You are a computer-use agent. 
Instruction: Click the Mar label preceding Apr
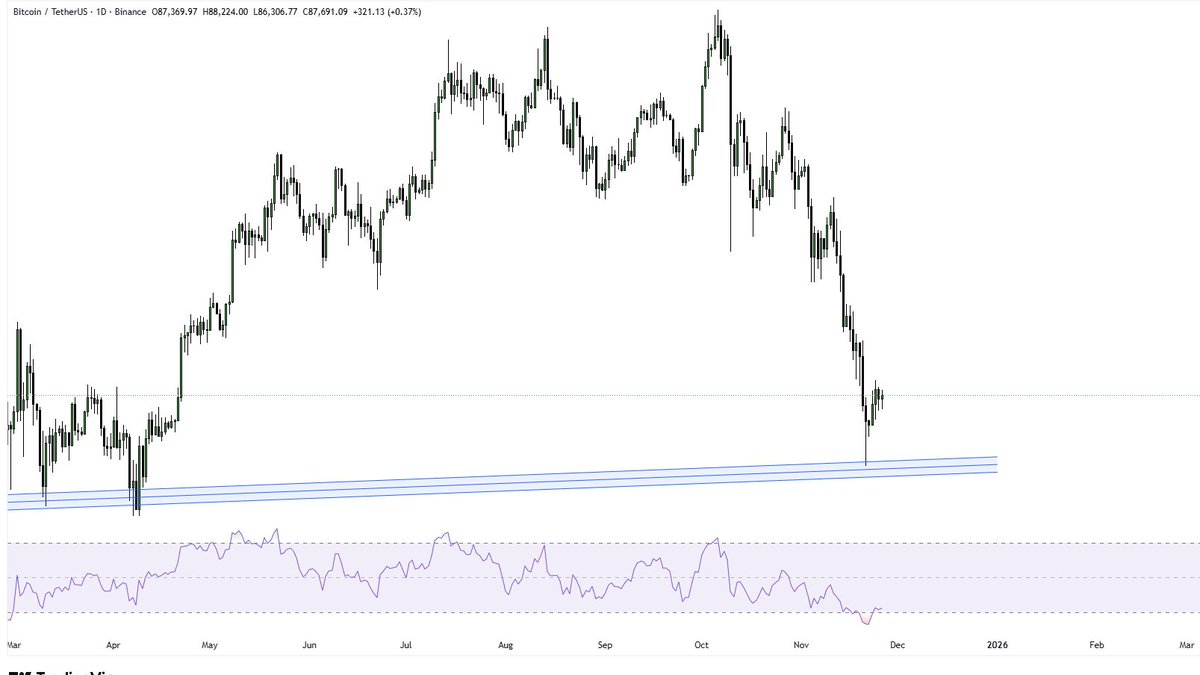click(x=15, y=646)
